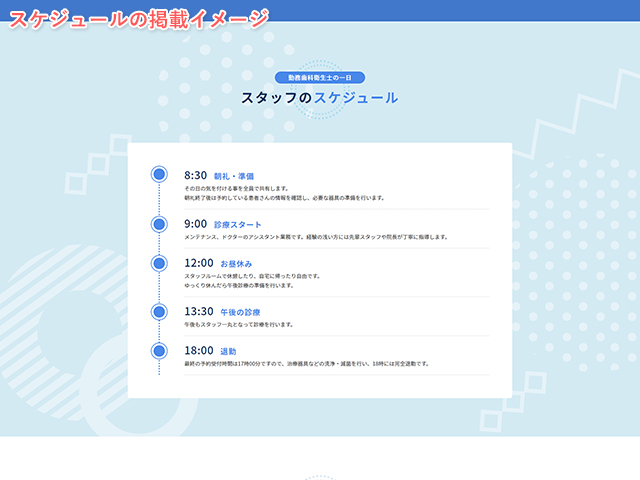This screenshot has height=480, width=640.
Task: Select the 13:30 timeline circle marker
Action: coord(159,312)
